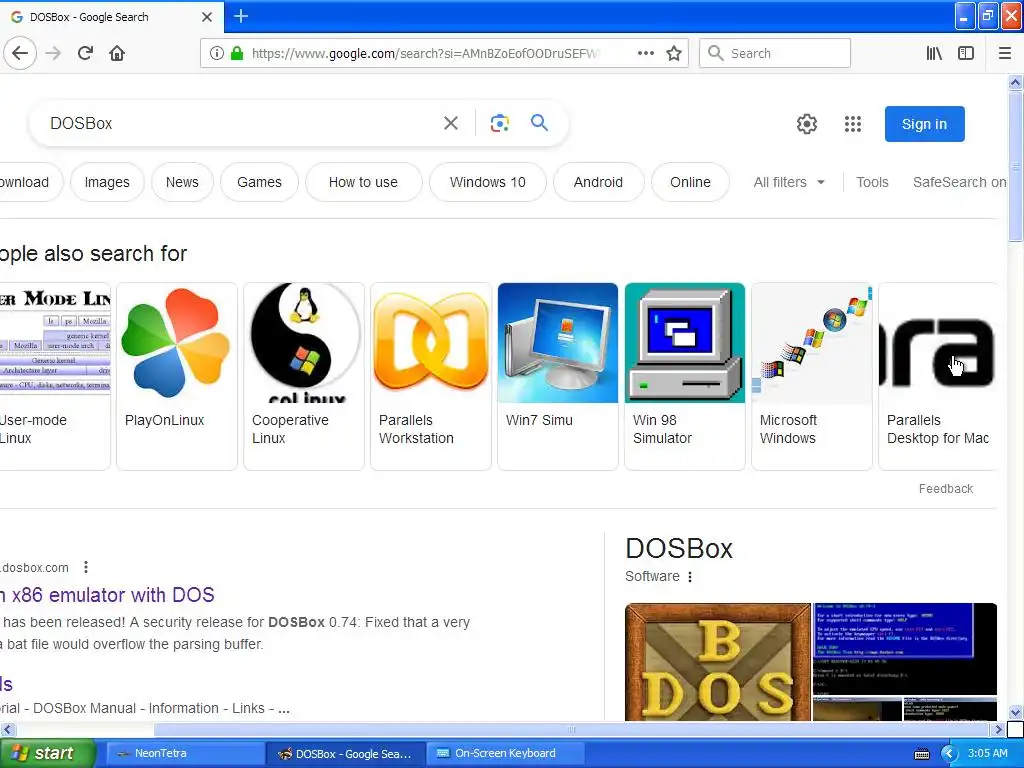Screen dimensions: 1024x768
Task: Select the Games filter chip
Action: coord(259,182)
